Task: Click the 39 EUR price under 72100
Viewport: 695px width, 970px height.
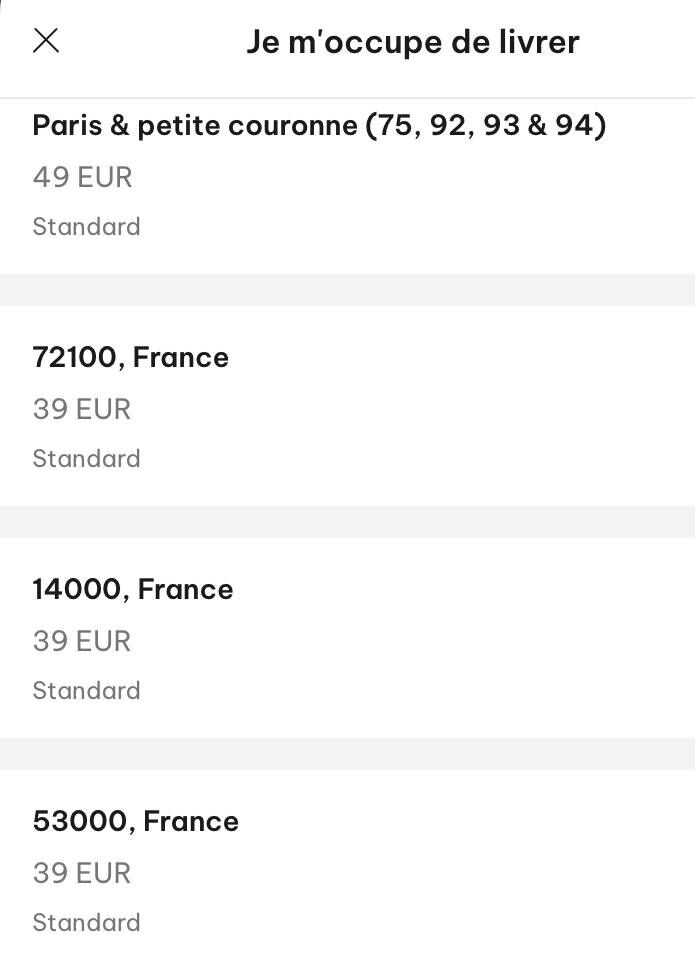Action: tap(82, 410)
